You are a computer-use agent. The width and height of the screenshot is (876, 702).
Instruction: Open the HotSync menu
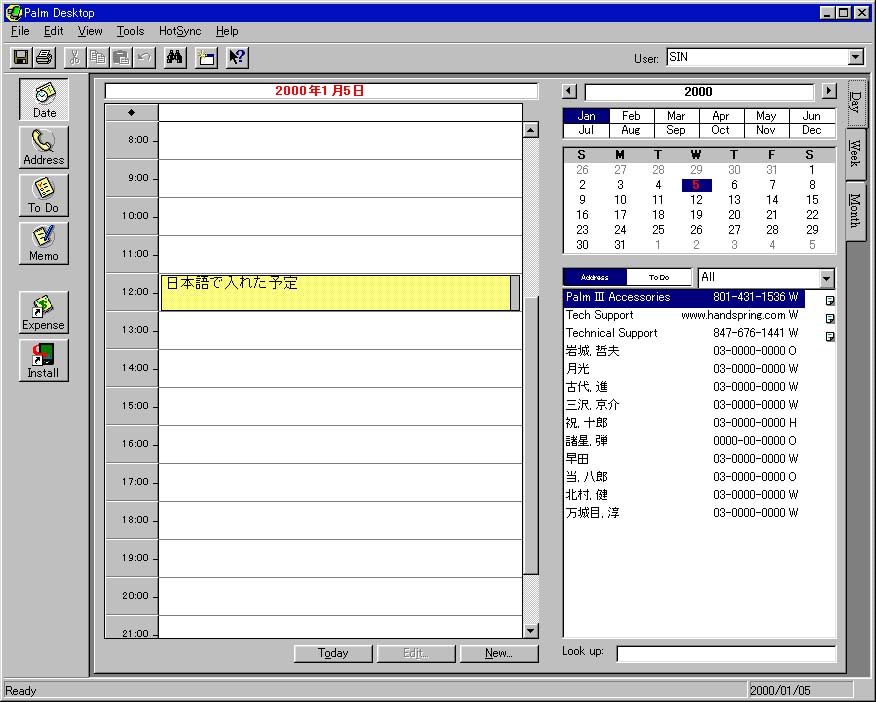[180, 31]
